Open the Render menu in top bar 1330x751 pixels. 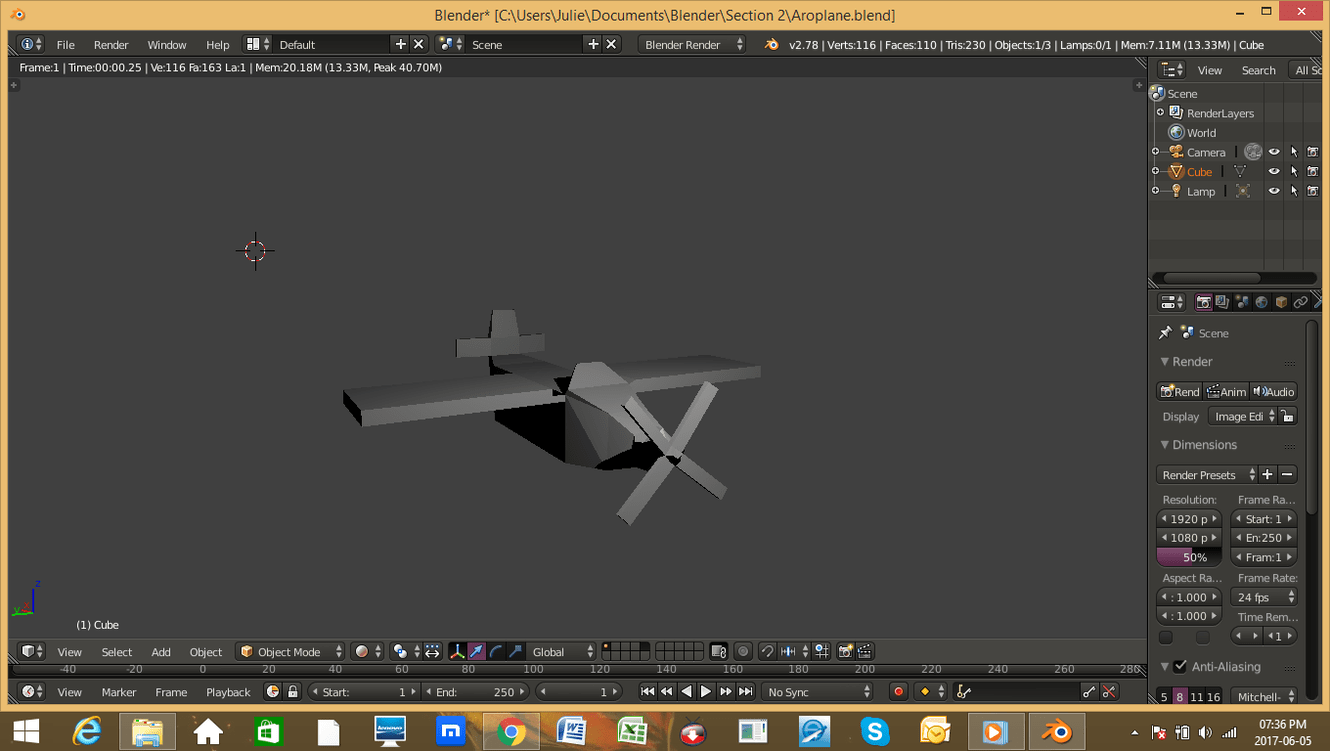(x=111, y=45)
